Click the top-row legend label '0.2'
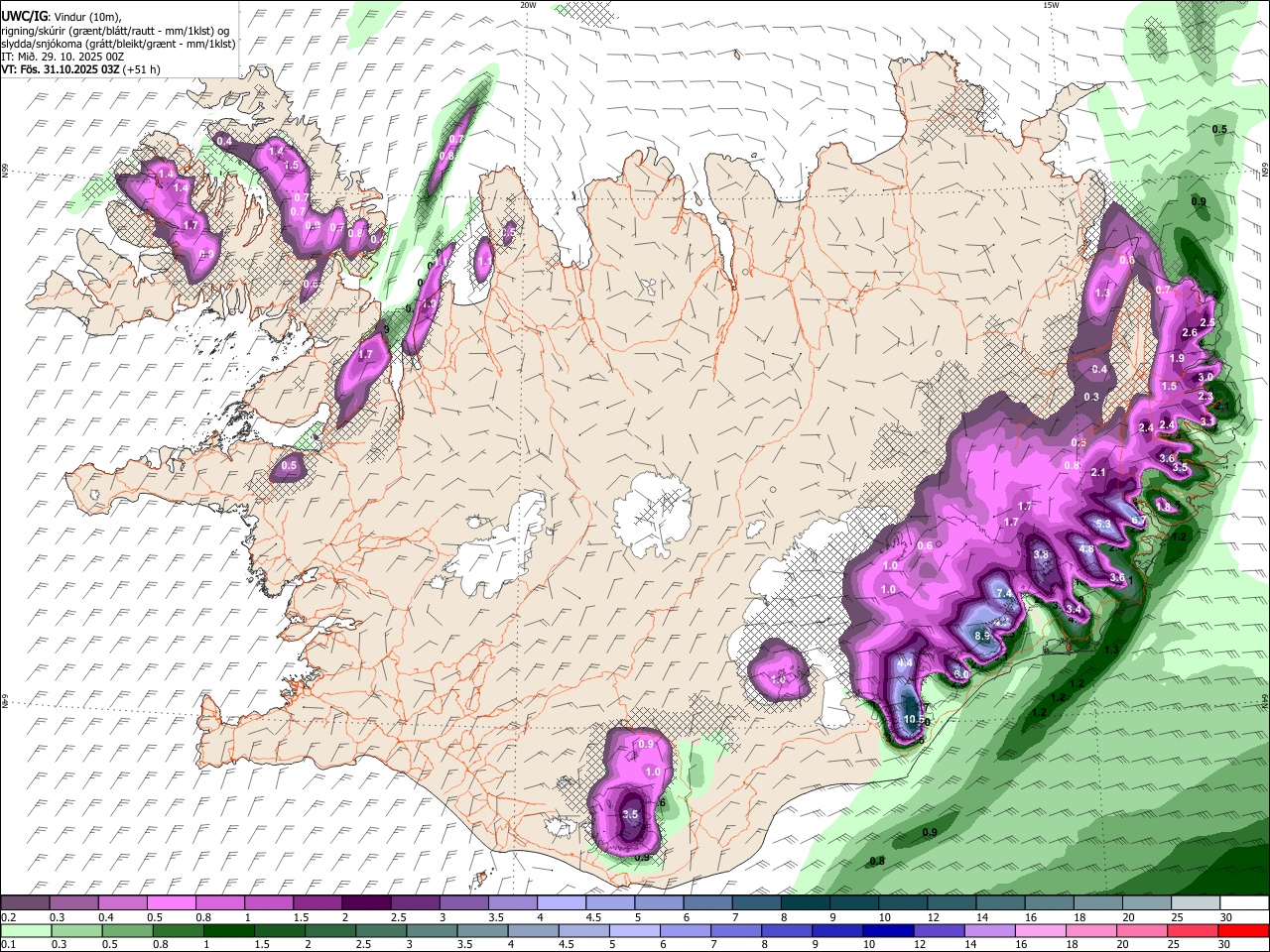Image resolution: width=1270 pixels, height=952 pixels. pos(9,917)
